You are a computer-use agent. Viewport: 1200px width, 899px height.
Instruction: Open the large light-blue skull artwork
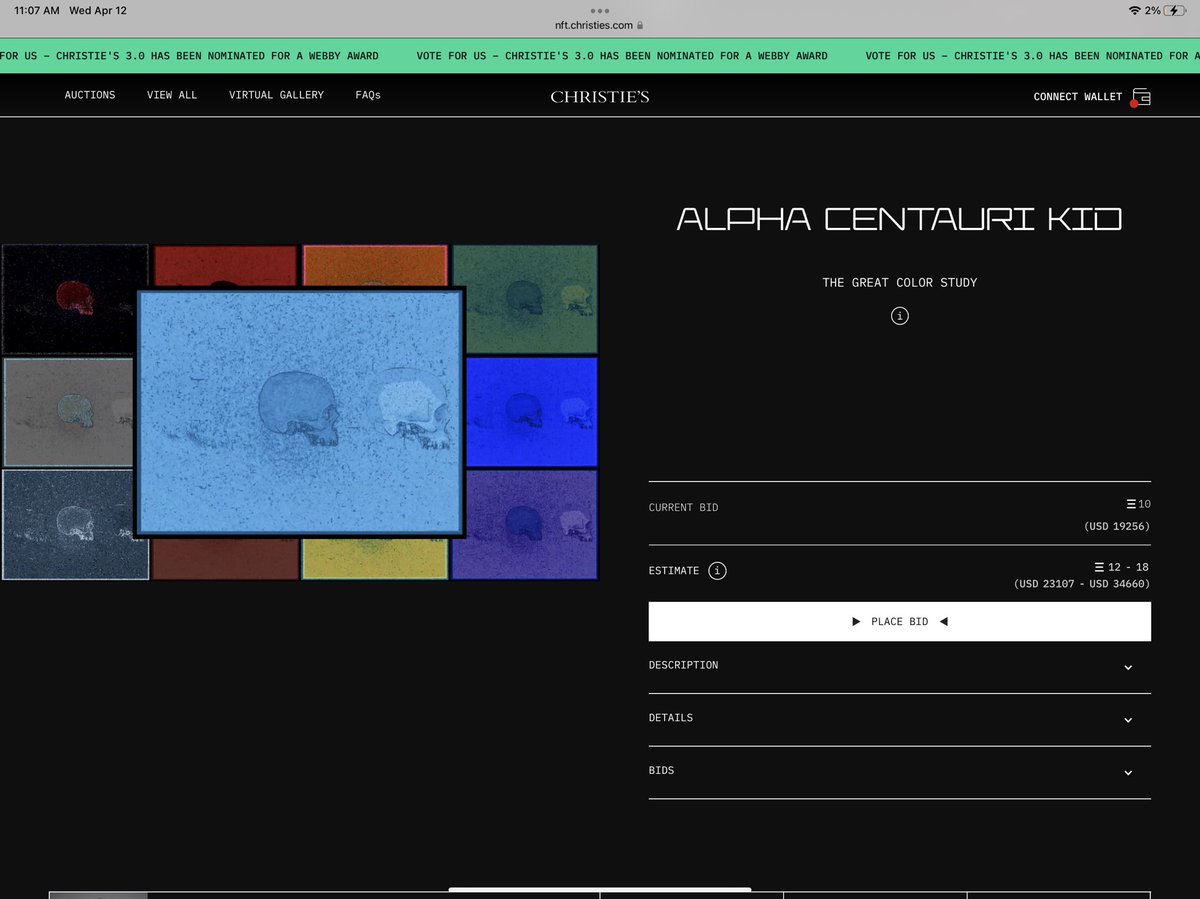299,412
